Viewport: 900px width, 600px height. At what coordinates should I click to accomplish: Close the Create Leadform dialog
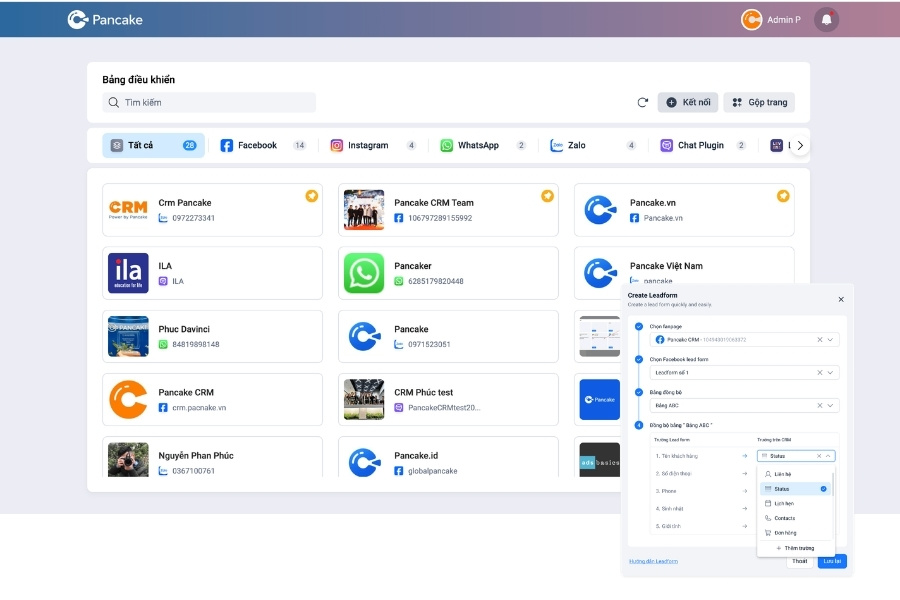pos(841,299)
